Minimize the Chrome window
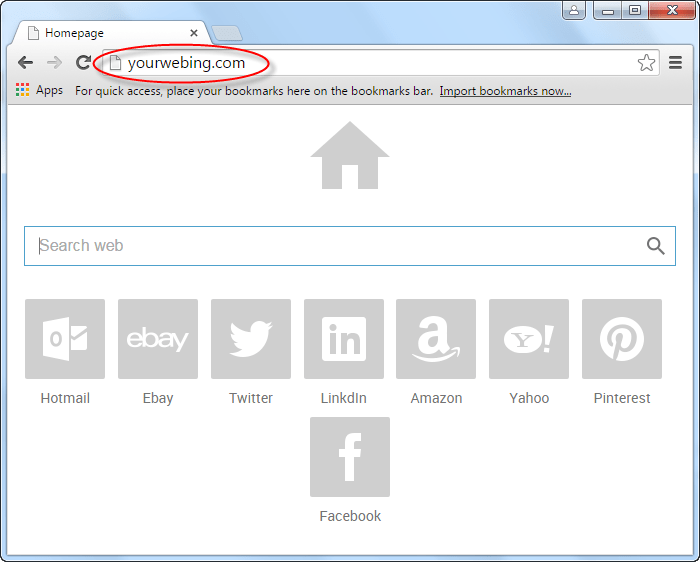The height and width of the screenshot is (562, 700). 607,10
